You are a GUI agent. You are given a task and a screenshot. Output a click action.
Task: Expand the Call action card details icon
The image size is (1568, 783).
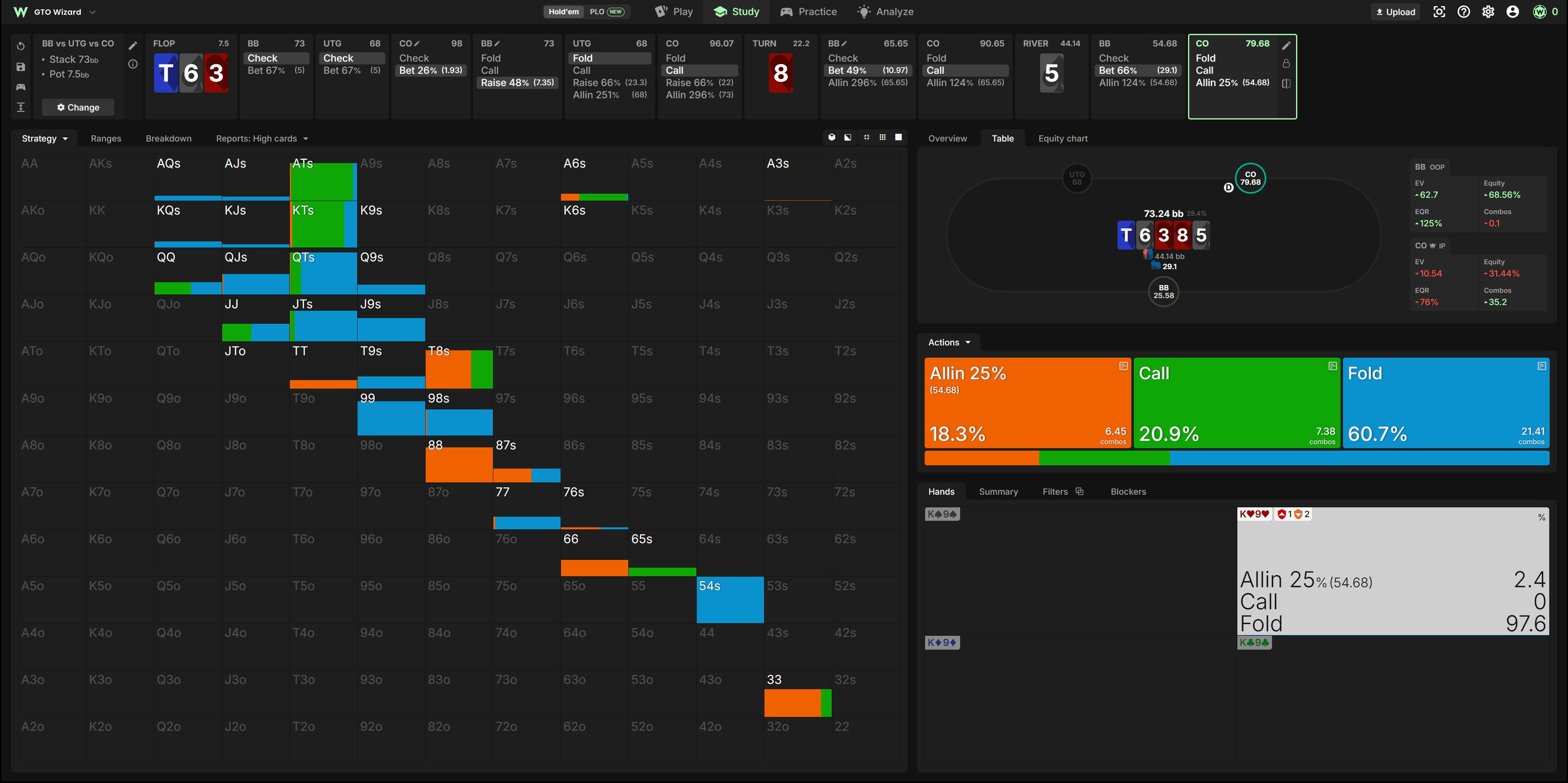(x=1332, y=366)
